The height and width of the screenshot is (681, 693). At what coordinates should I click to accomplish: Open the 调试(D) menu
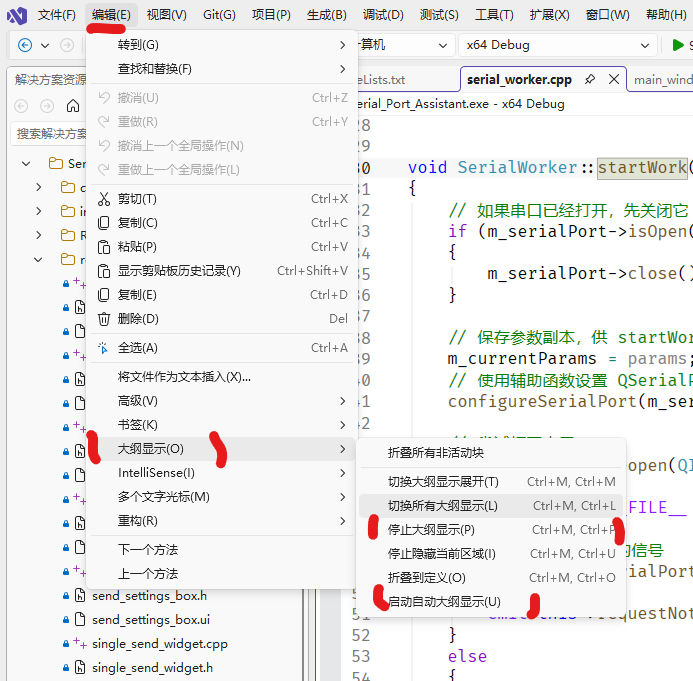383,15
